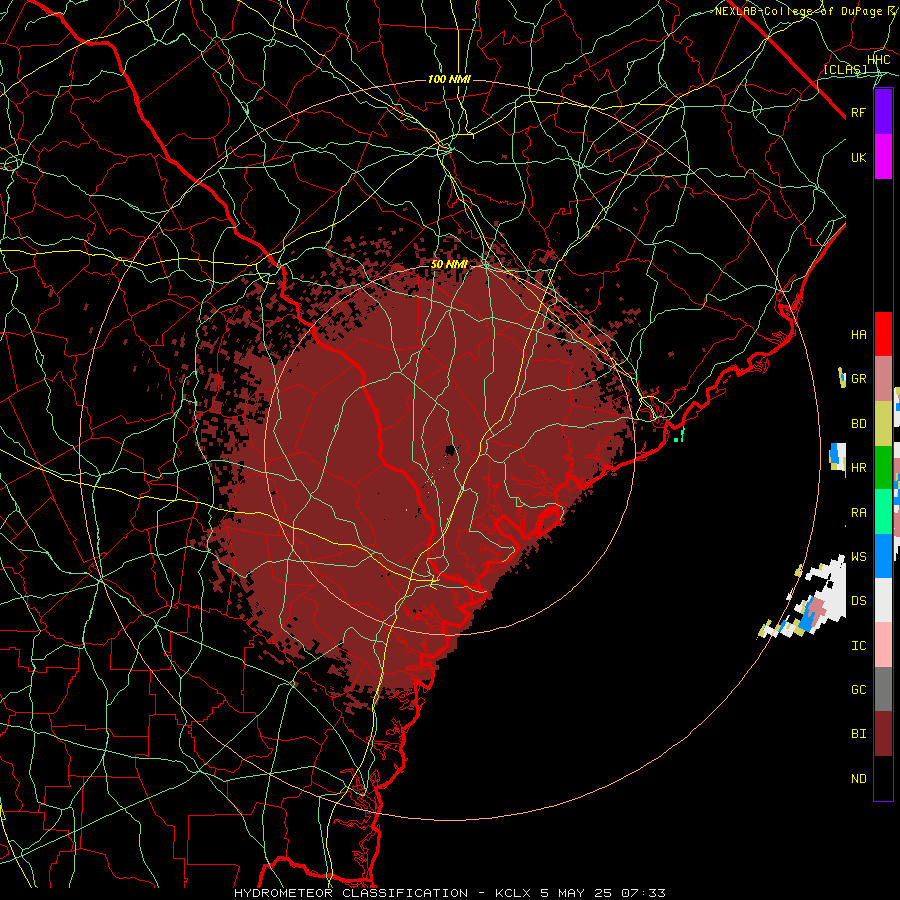This screenshot has height=900, width=900.
Task: Click the red HA legend color swatch
Action: [883, 334]
